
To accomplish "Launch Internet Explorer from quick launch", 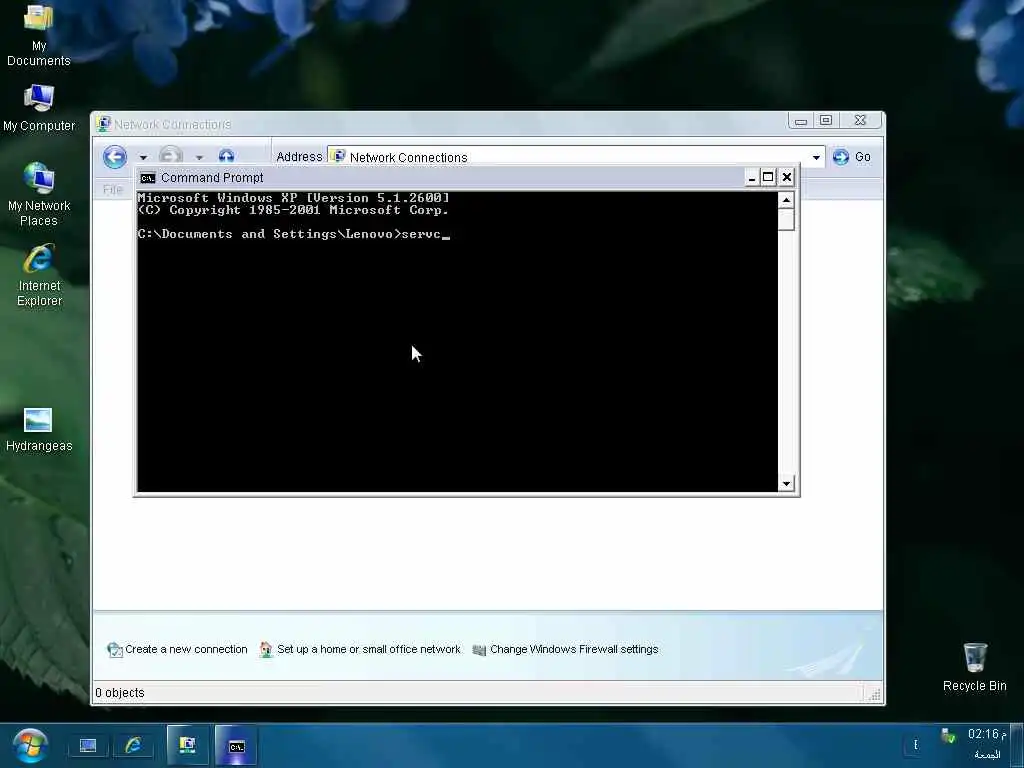I will click(134, 746).
